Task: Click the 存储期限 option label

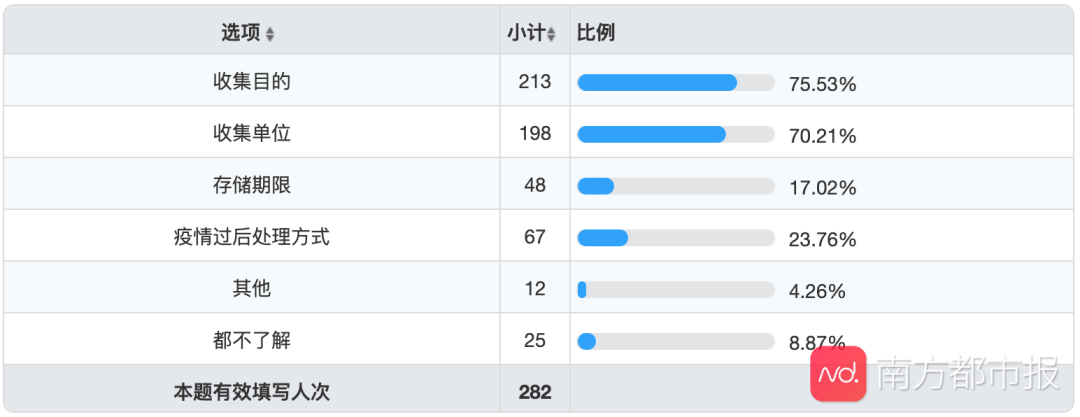Action: pyautogui.click(x=252, y=185)
